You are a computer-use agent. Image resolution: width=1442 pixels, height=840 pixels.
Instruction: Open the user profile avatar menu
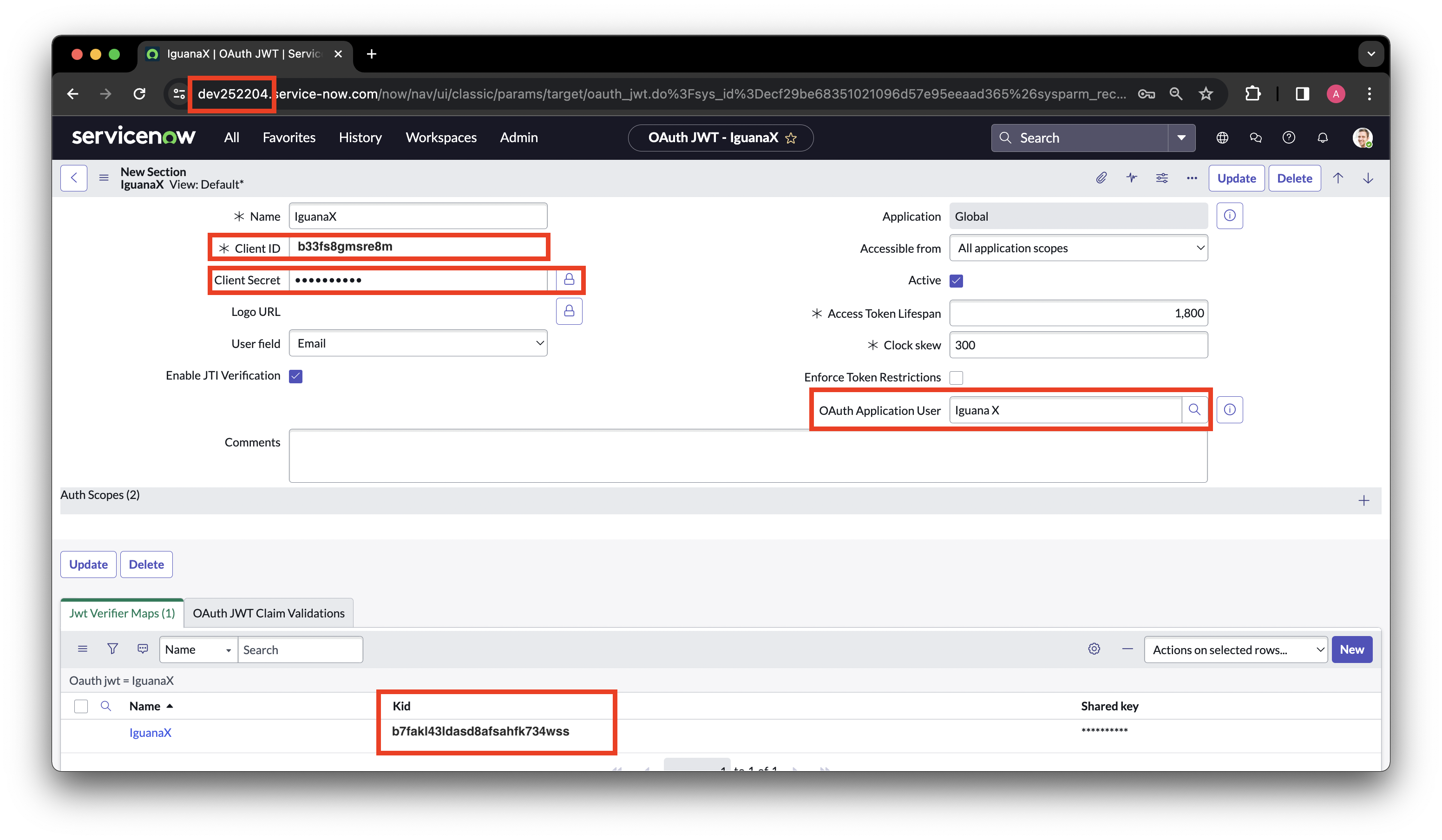click(1363, 138)
